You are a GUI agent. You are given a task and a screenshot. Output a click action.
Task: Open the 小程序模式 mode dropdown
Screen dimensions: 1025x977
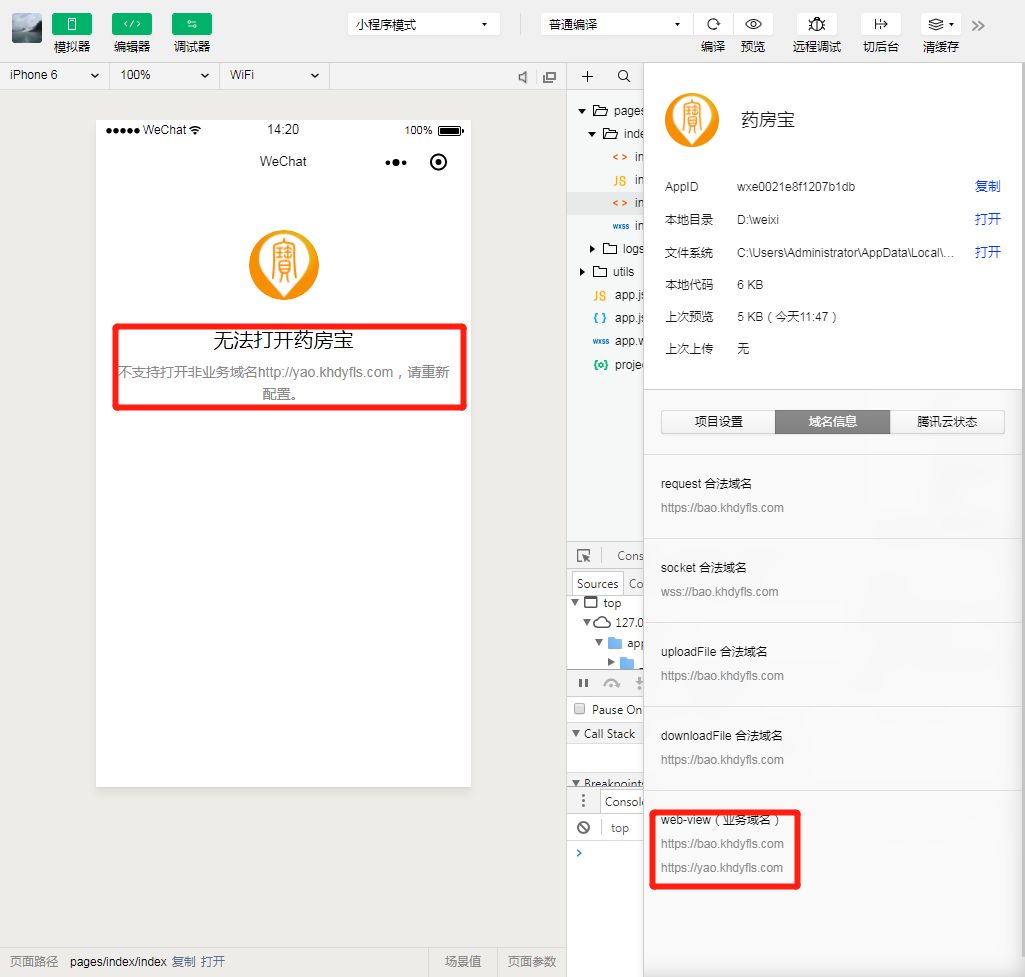(x=424, y=24)
